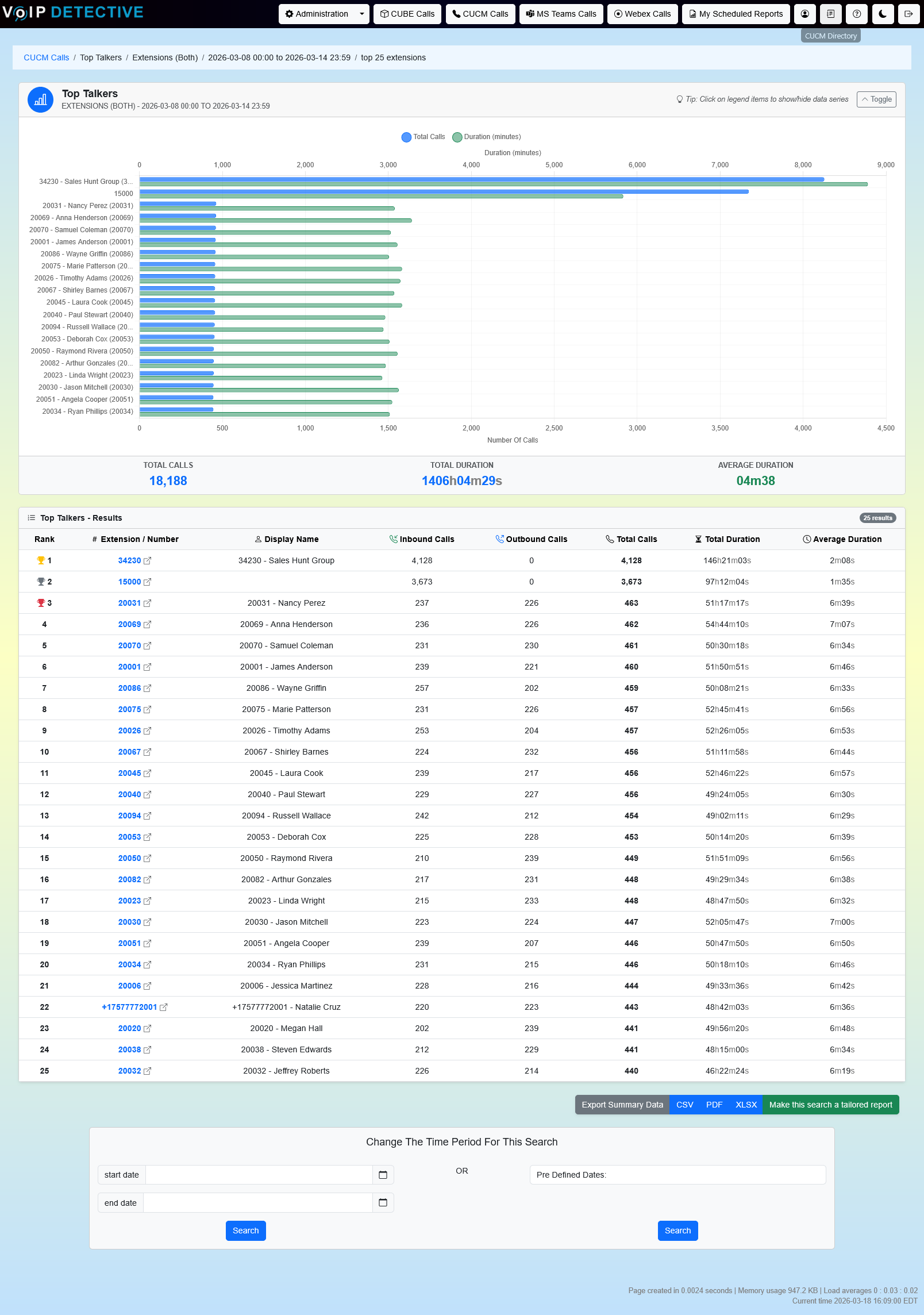The image size is (924, 1315).
Task: Open My Scheduled Reports
Action: tap(736, 14)
